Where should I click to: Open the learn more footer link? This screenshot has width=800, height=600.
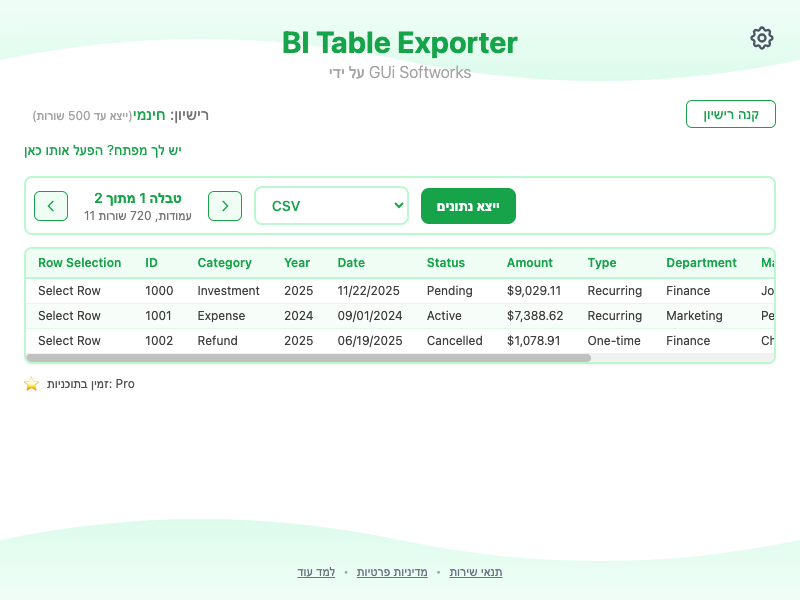[x=316, y=572]
